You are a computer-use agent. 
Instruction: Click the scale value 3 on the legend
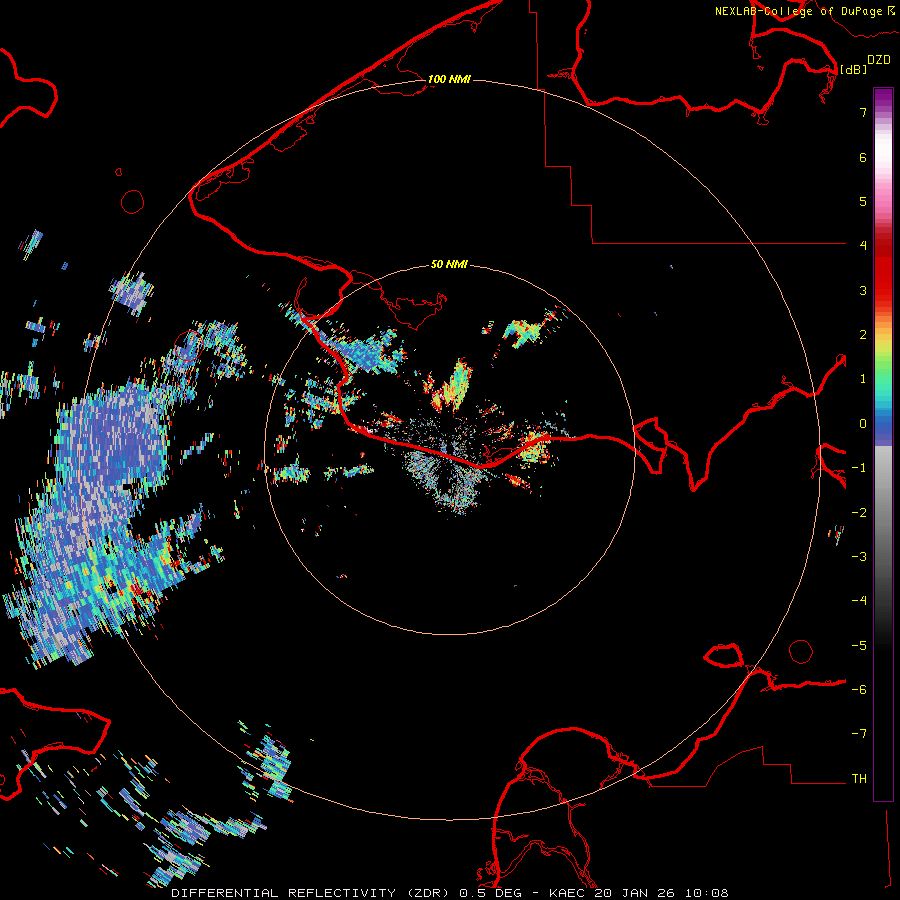tap(863, 290)
